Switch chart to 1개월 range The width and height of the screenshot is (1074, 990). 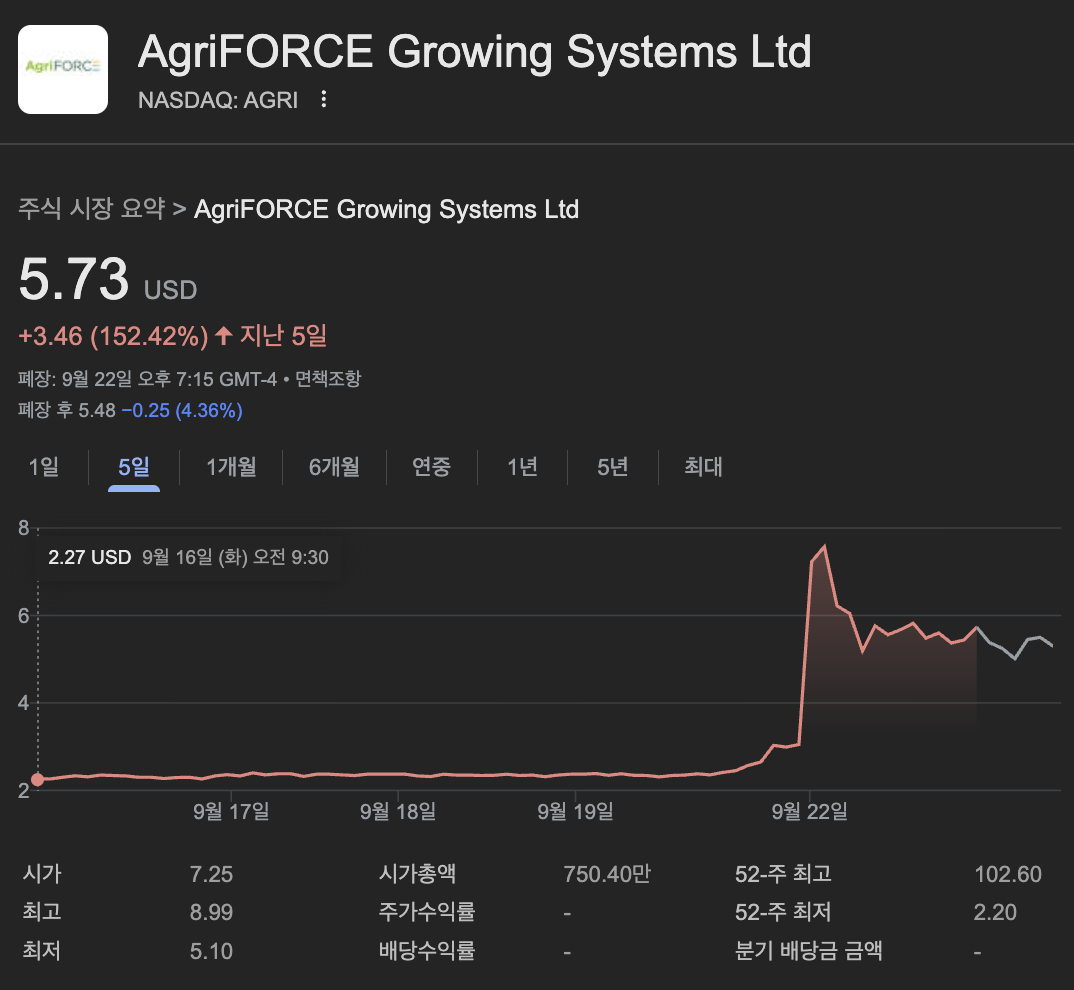(232, 467)
